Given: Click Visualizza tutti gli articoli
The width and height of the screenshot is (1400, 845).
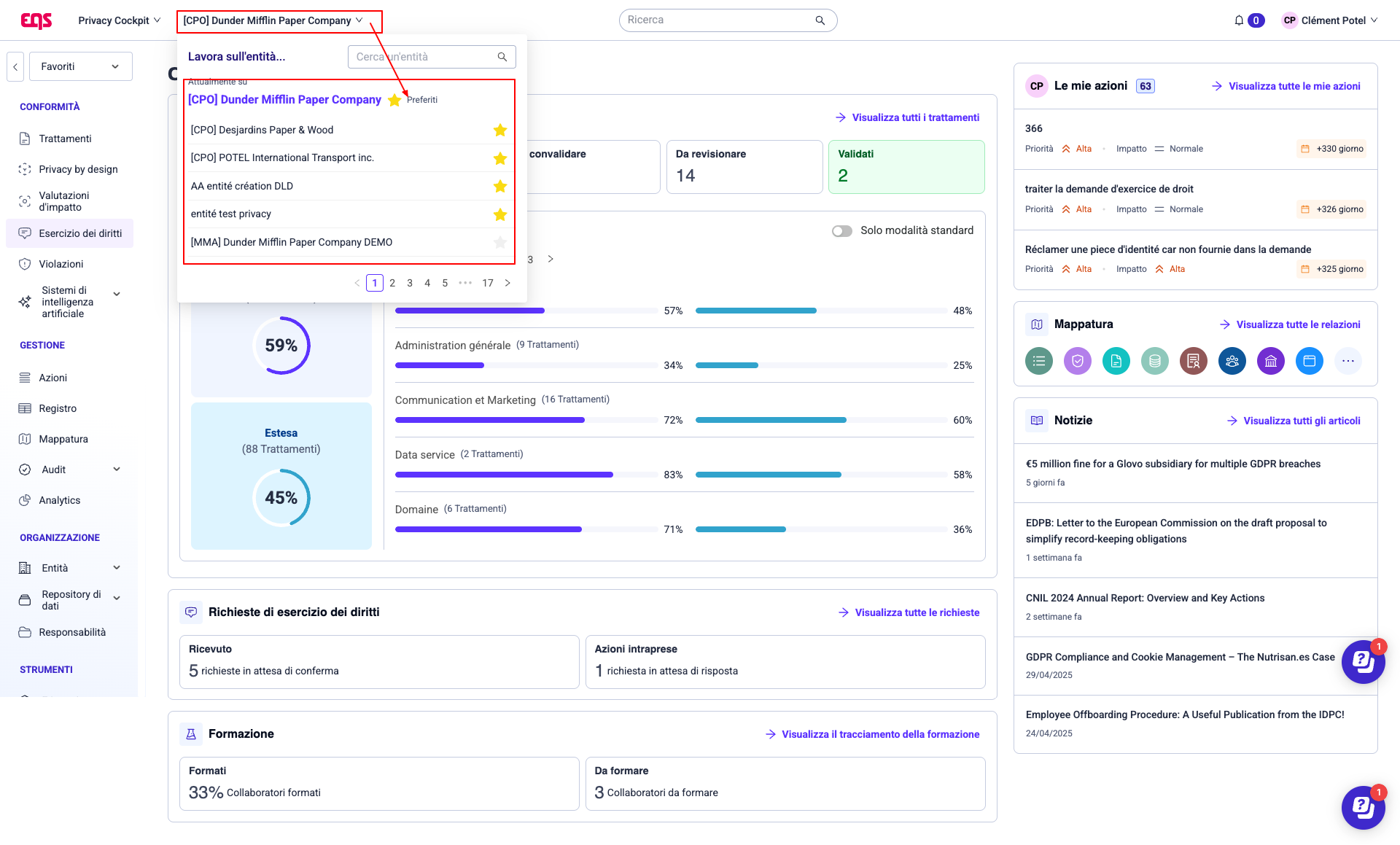Looking at the screenshot, I should (1294, 421).
